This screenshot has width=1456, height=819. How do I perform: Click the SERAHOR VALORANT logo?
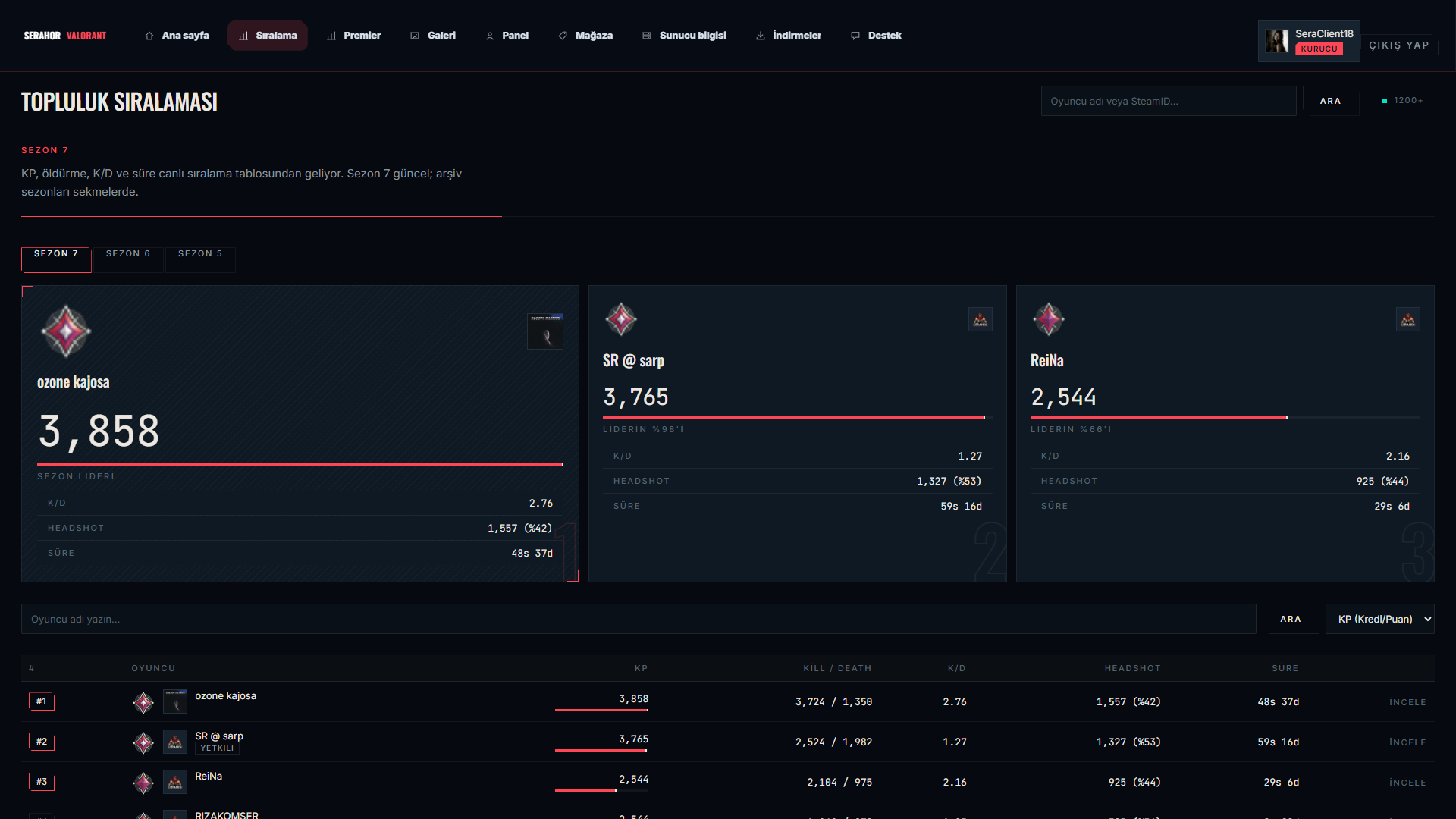click(x=65, y=36)
